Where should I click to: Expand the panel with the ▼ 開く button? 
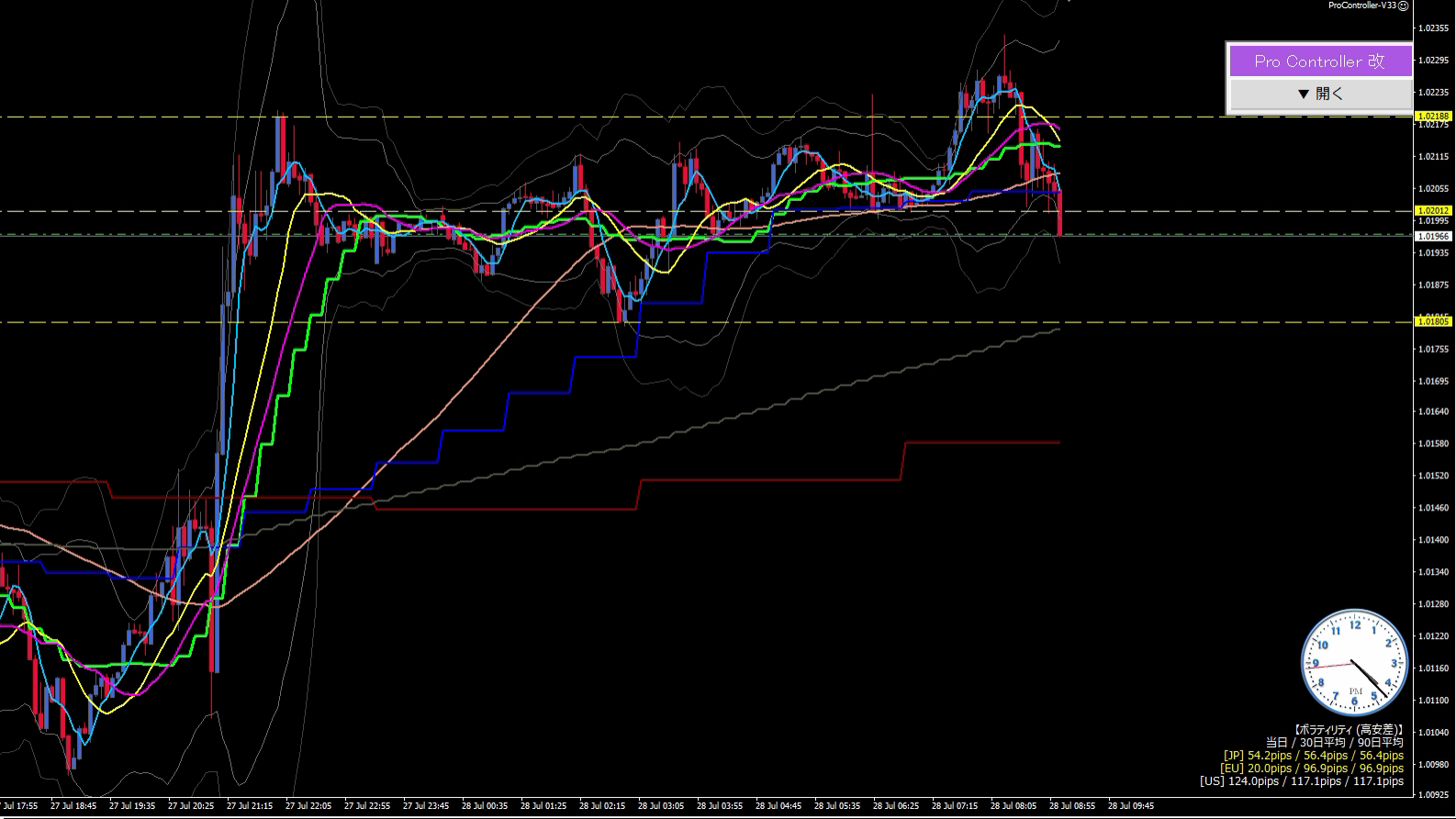pos(1320,94)
